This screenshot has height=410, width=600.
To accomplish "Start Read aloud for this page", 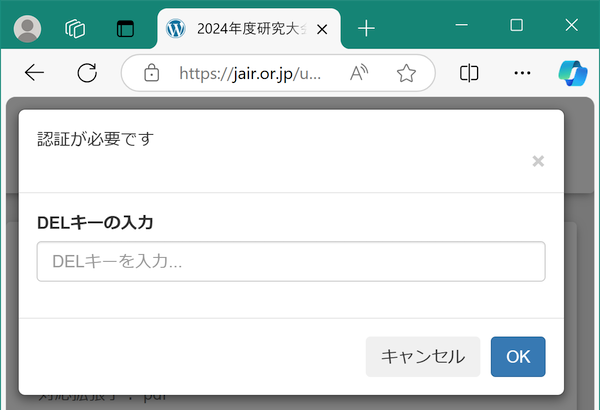I will tap(360, 73).
